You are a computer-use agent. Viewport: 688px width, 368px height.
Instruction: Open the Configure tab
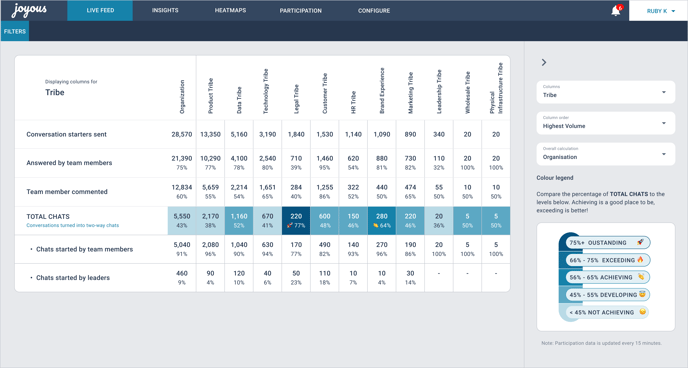pos(374,11)
